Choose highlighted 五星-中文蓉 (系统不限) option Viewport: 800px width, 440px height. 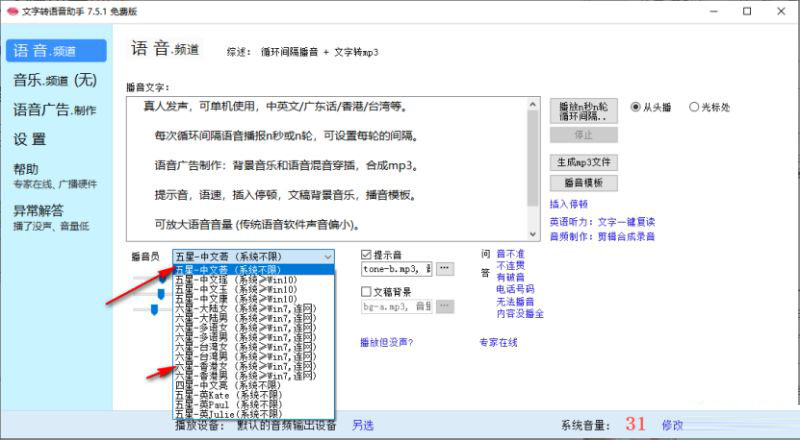tap(254, 270)
